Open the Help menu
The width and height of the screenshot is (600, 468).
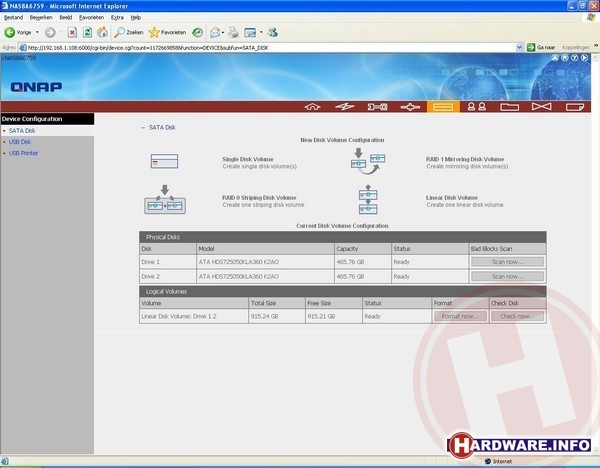coord(136,18)
